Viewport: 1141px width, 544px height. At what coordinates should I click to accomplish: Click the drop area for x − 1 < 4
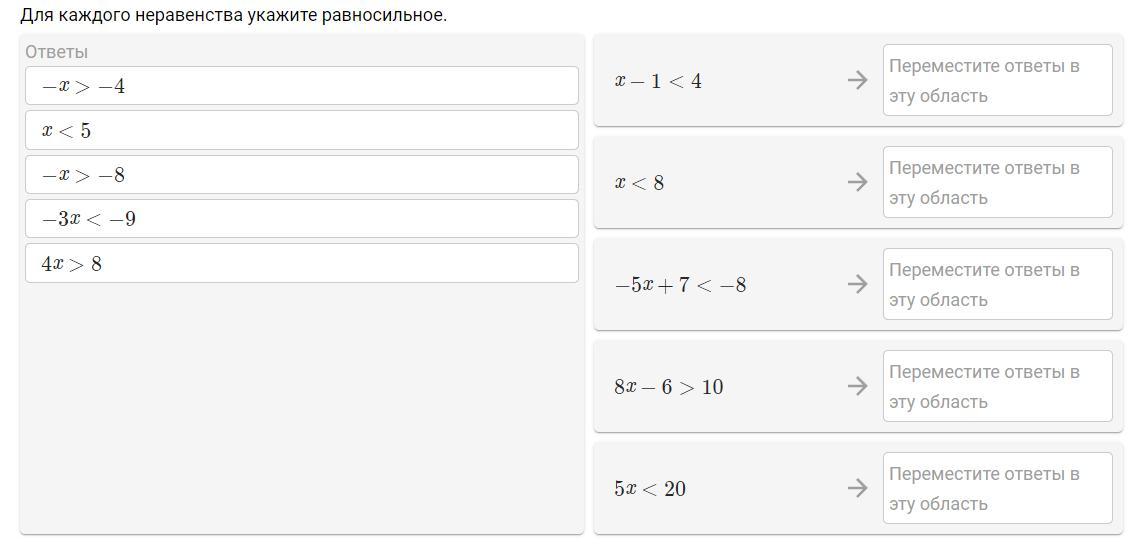(x=998, y=80)
